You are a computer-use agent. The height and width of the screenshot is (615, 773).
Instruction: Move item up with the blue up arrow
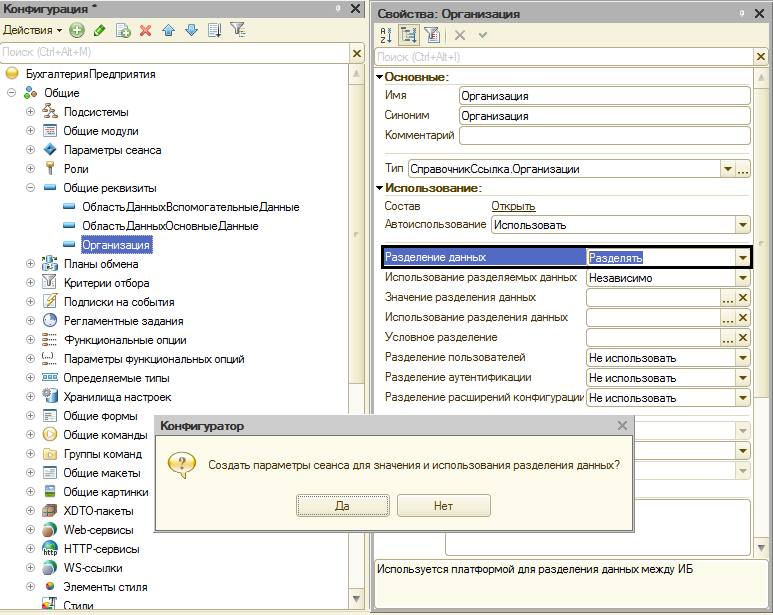coord(169,30)
